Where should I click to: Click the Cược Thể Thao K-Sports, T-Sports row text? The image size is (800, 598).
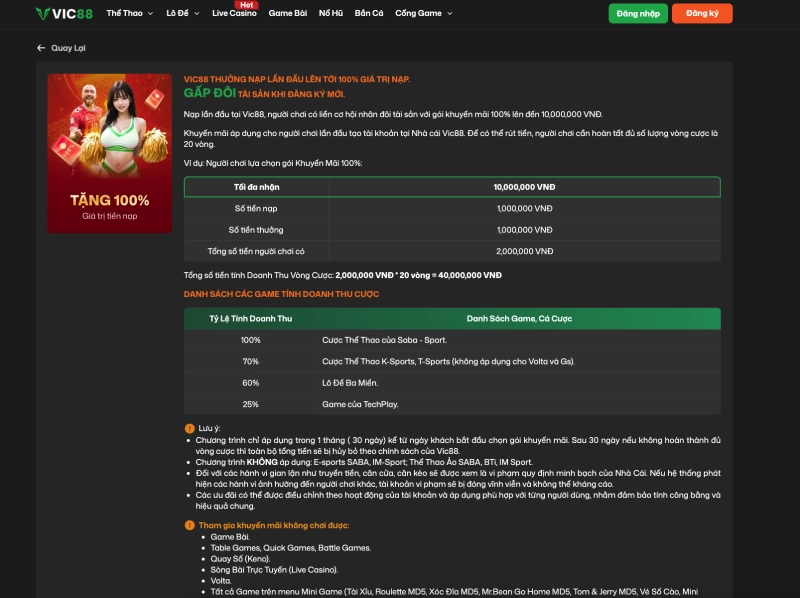(448, 362)
